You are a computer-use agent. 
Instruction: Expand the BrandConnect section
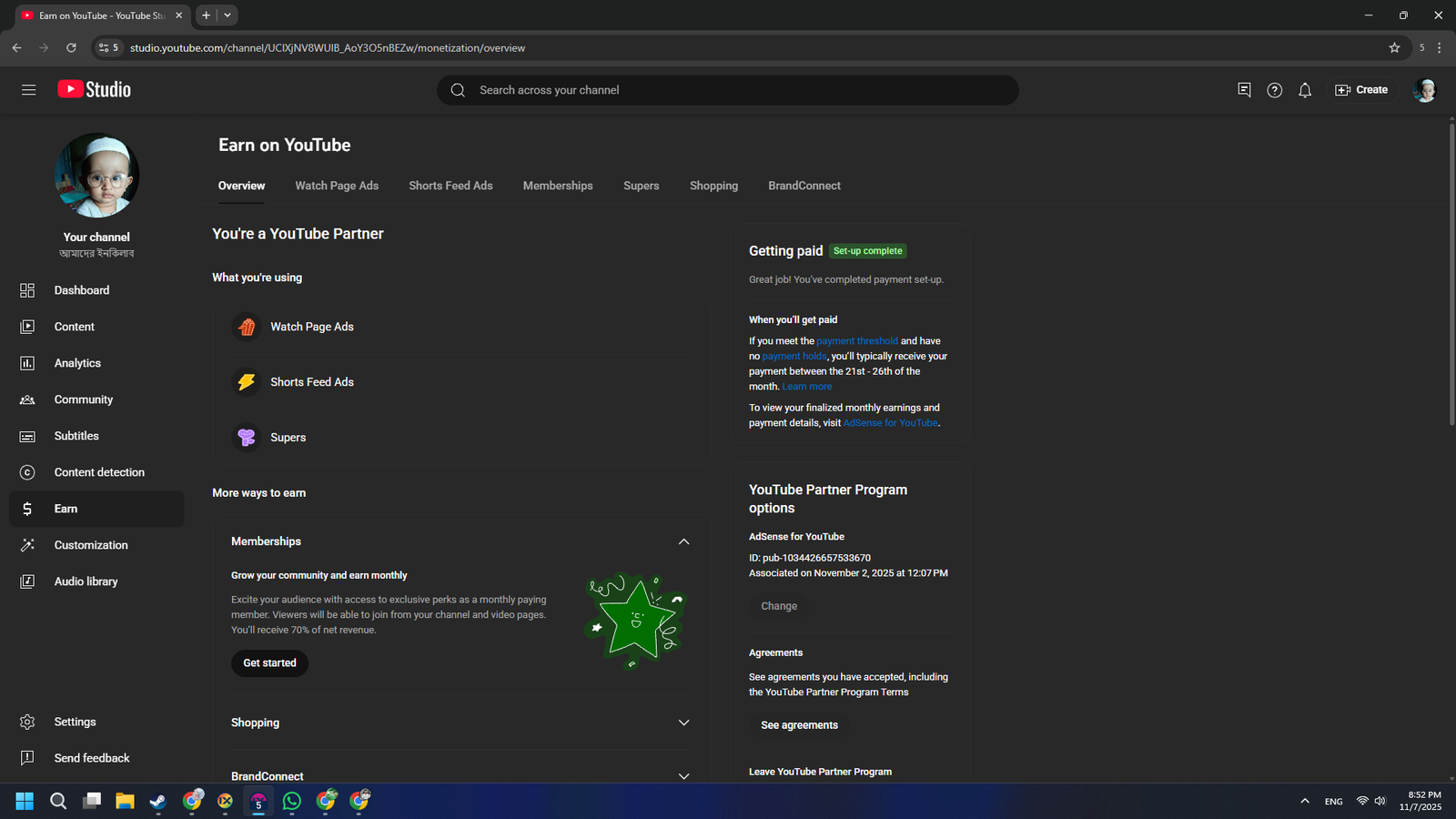point(683,775)
